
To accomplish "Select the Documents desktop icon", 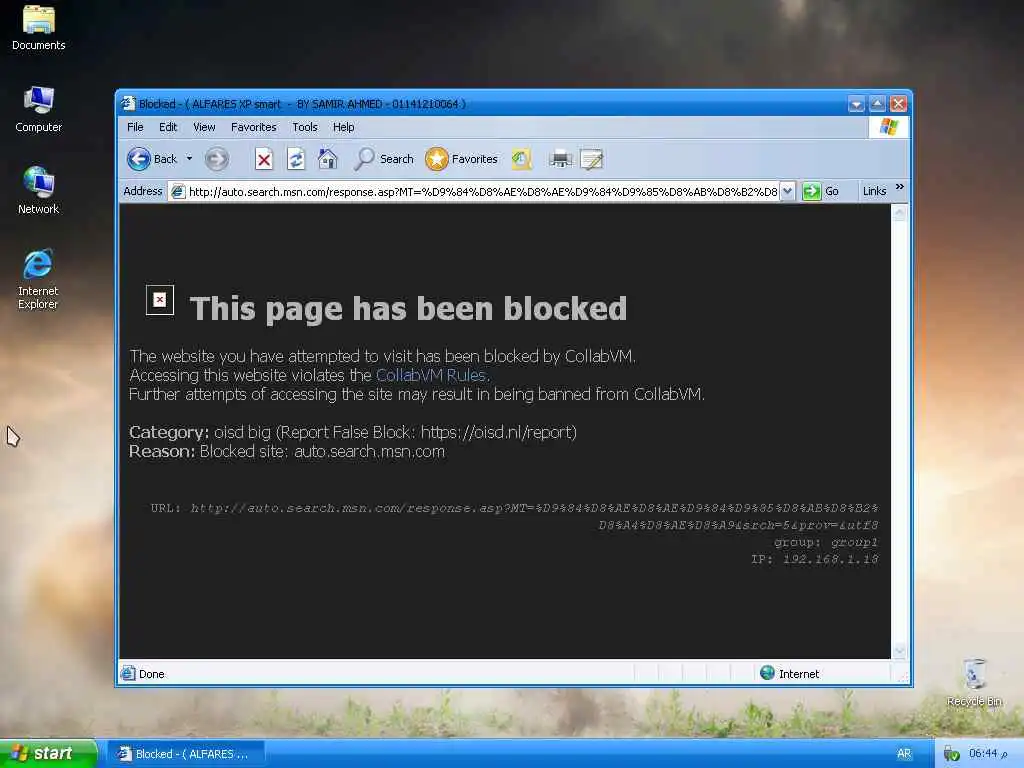I will [x=39, y=28].
